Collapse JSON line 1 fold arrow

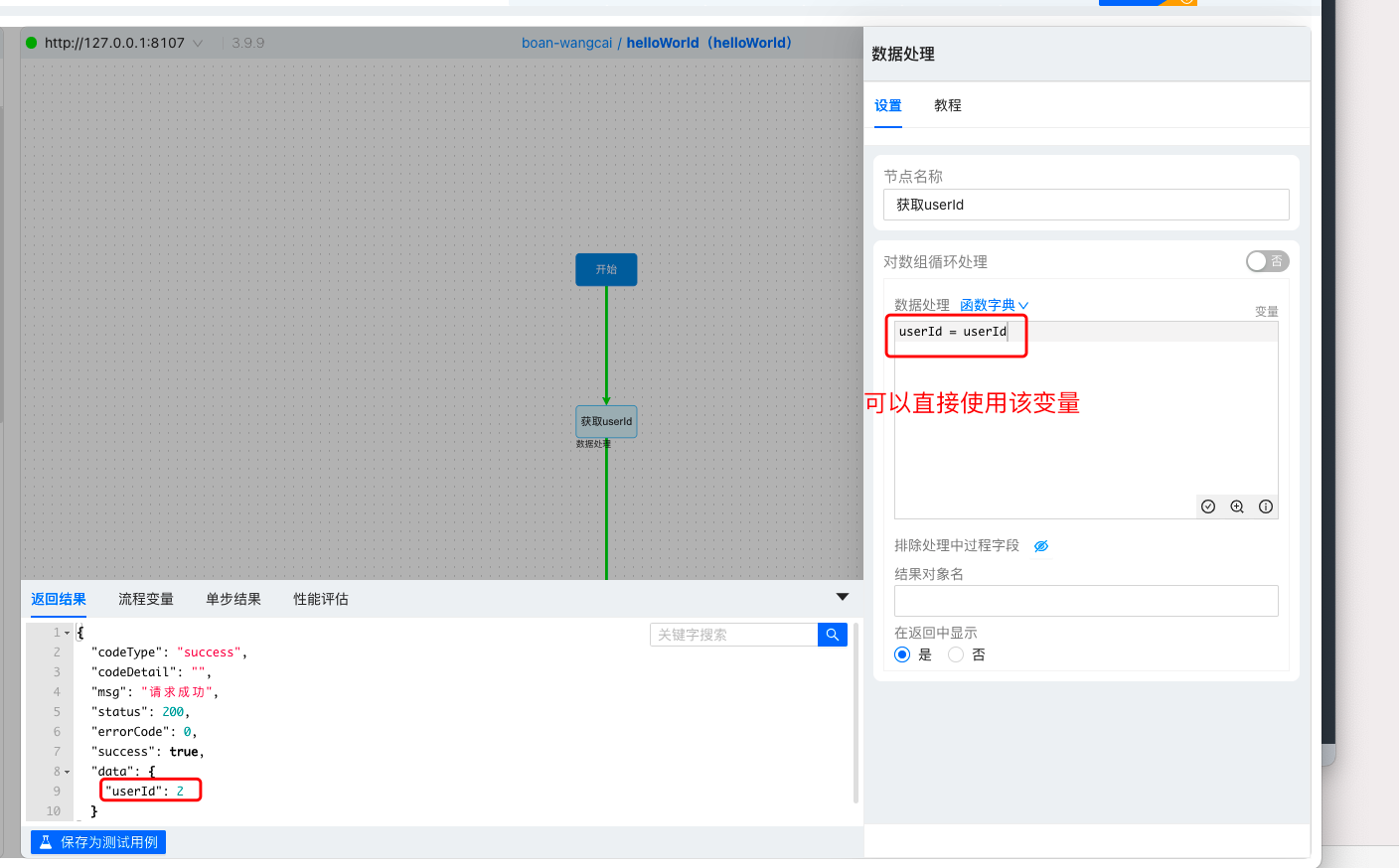68,633
